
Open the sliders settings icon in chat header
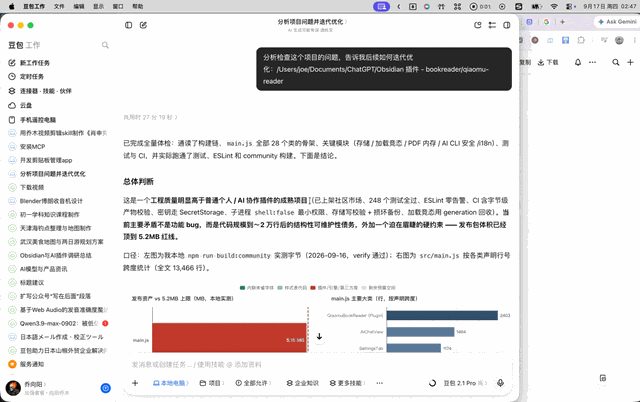[492, 25]
